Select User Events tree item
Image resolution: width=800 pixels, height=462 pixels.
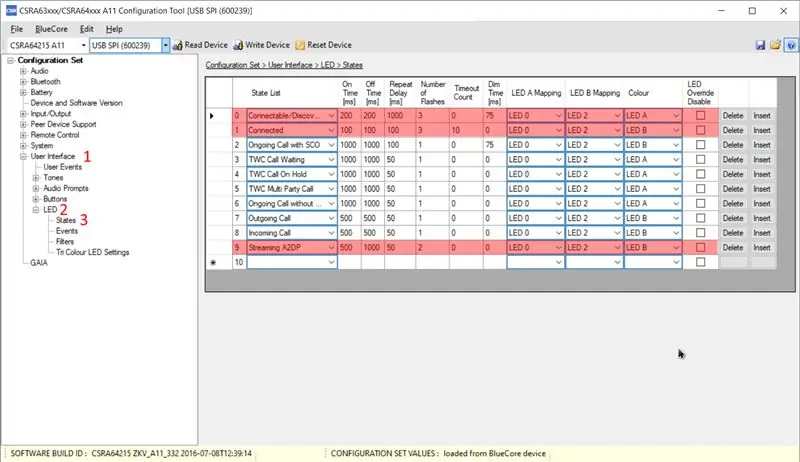click(62, 167)
